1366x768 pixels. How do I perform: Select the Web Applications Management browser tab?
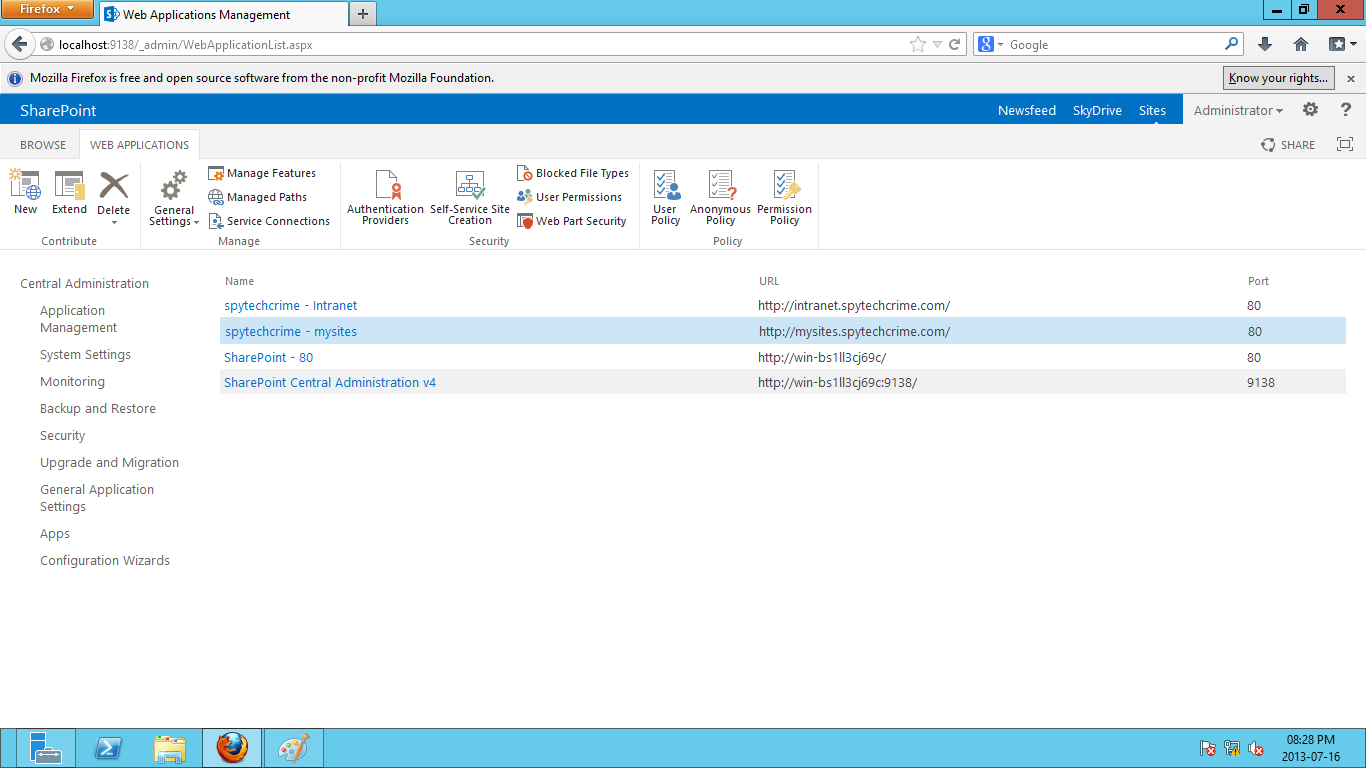[223, 14]
